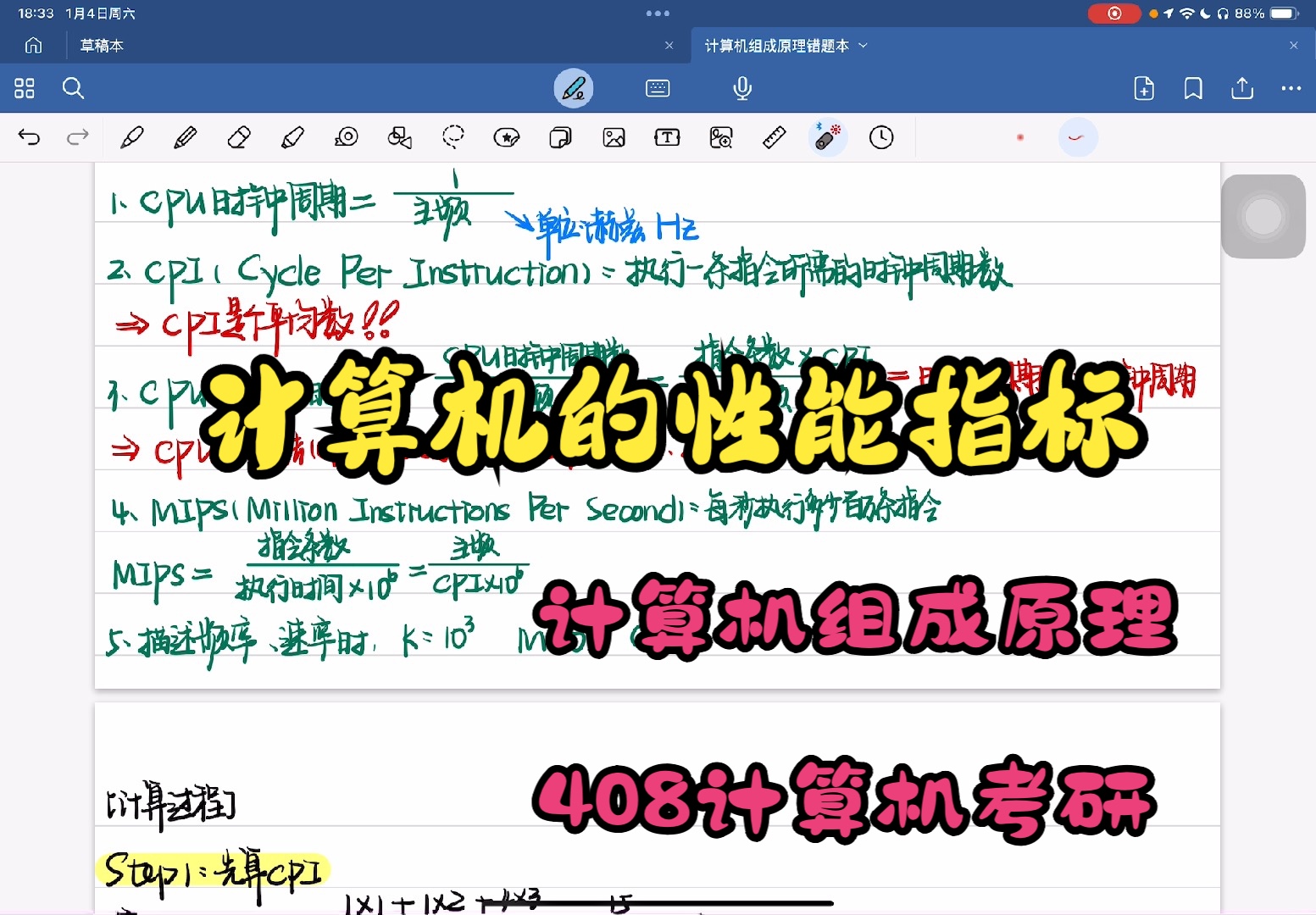Select the red pen color swatch

point(1019,137)
